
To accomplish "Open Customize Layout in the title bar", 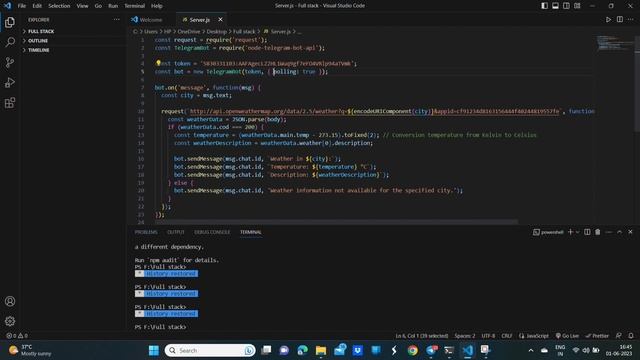I will pos(577,6).
